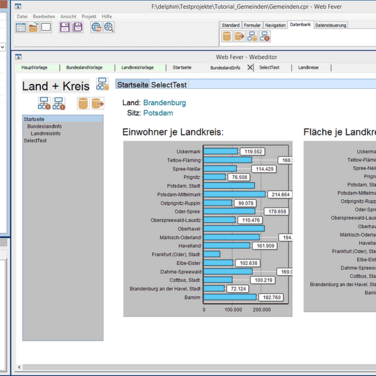Click Startseite in page navigation bar
Screen dimensions: 376x376
(133, 85)
